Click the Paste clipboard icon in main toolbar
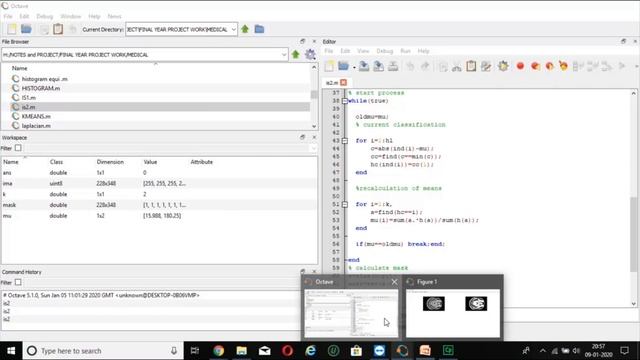Image resolution: width=640 pixels, height=360 pixels. [x=58, y=29]
